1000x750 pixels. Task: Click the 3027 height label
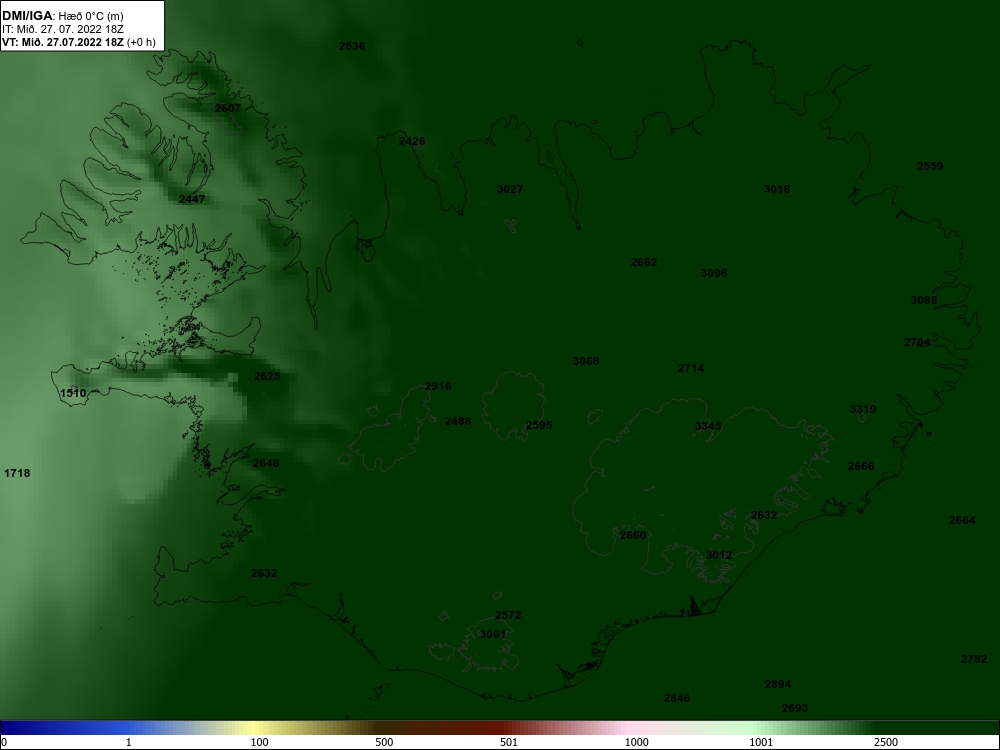pos(510,189)
